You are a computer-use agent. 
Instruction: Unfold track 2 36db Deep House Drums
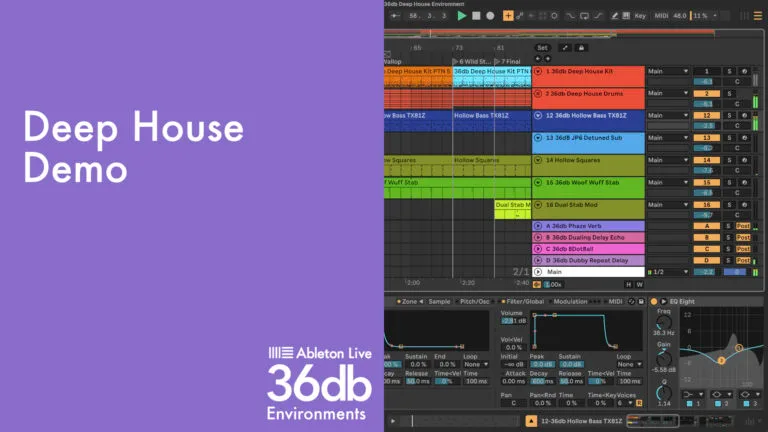click(x=538, y=94)
